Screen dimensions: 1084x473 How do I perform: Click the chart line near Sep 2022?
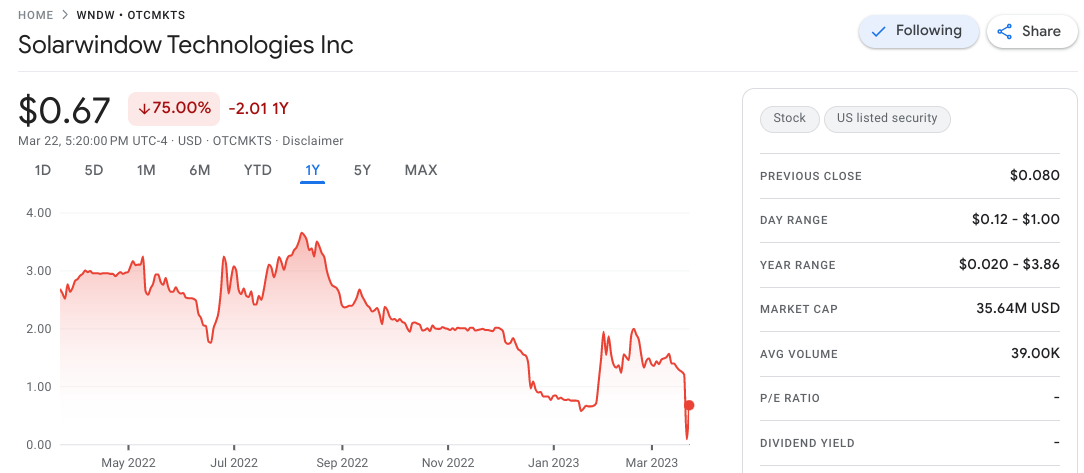pos(343,306)
